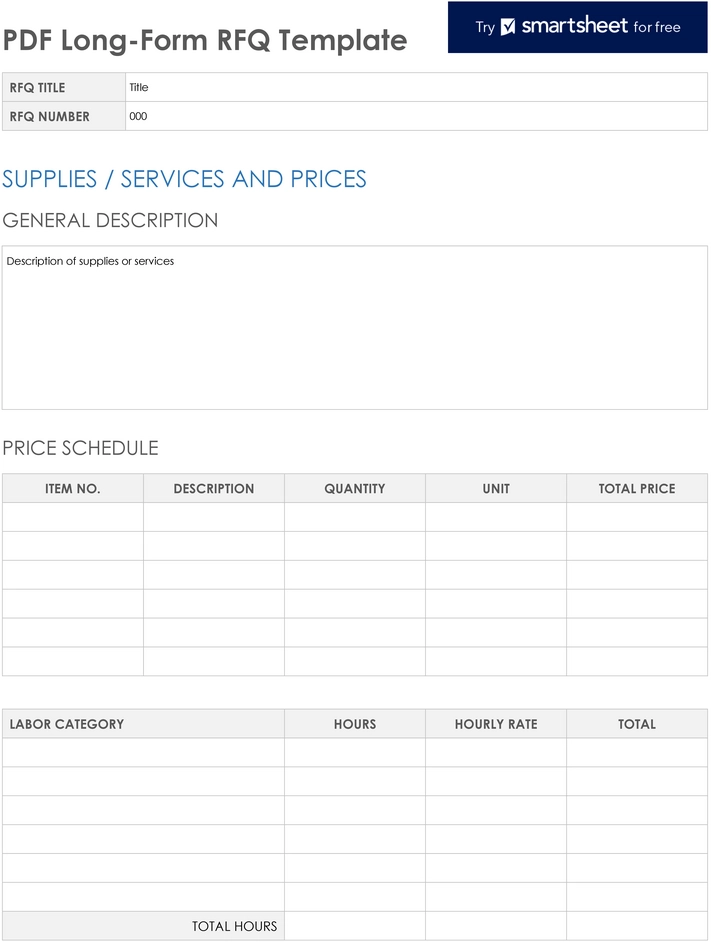Select the RFQ Title input field

tap(417, 87)
